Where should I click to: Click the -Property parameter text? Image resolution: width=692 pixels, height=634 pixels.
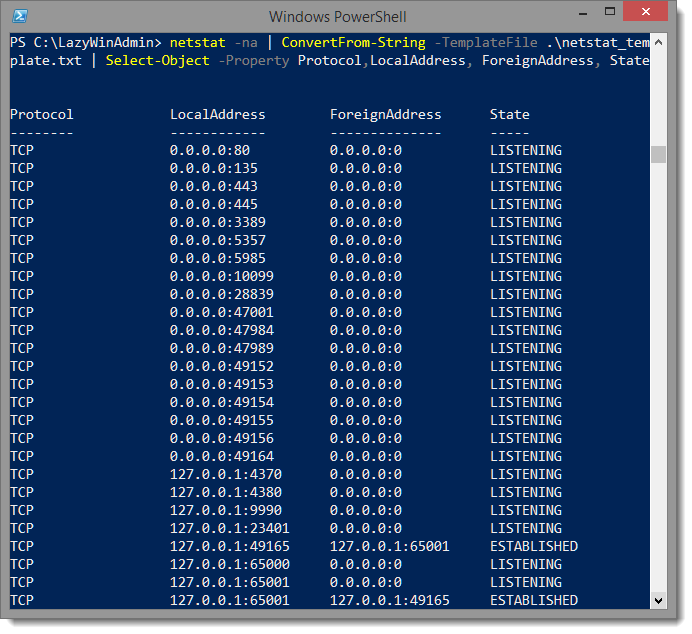254,61
